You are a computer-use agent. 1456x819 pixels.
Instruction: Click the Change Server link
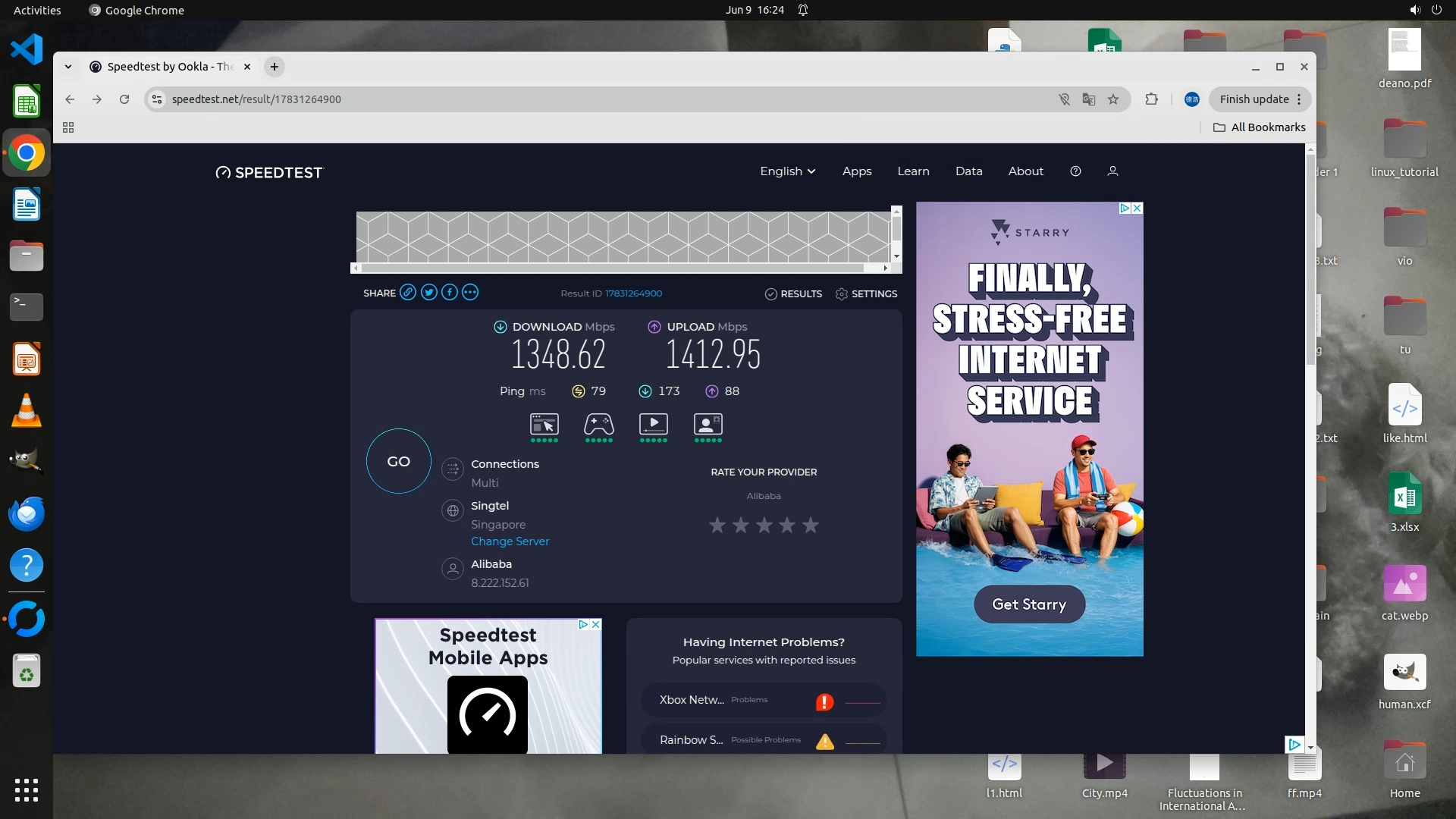point(510,541)
